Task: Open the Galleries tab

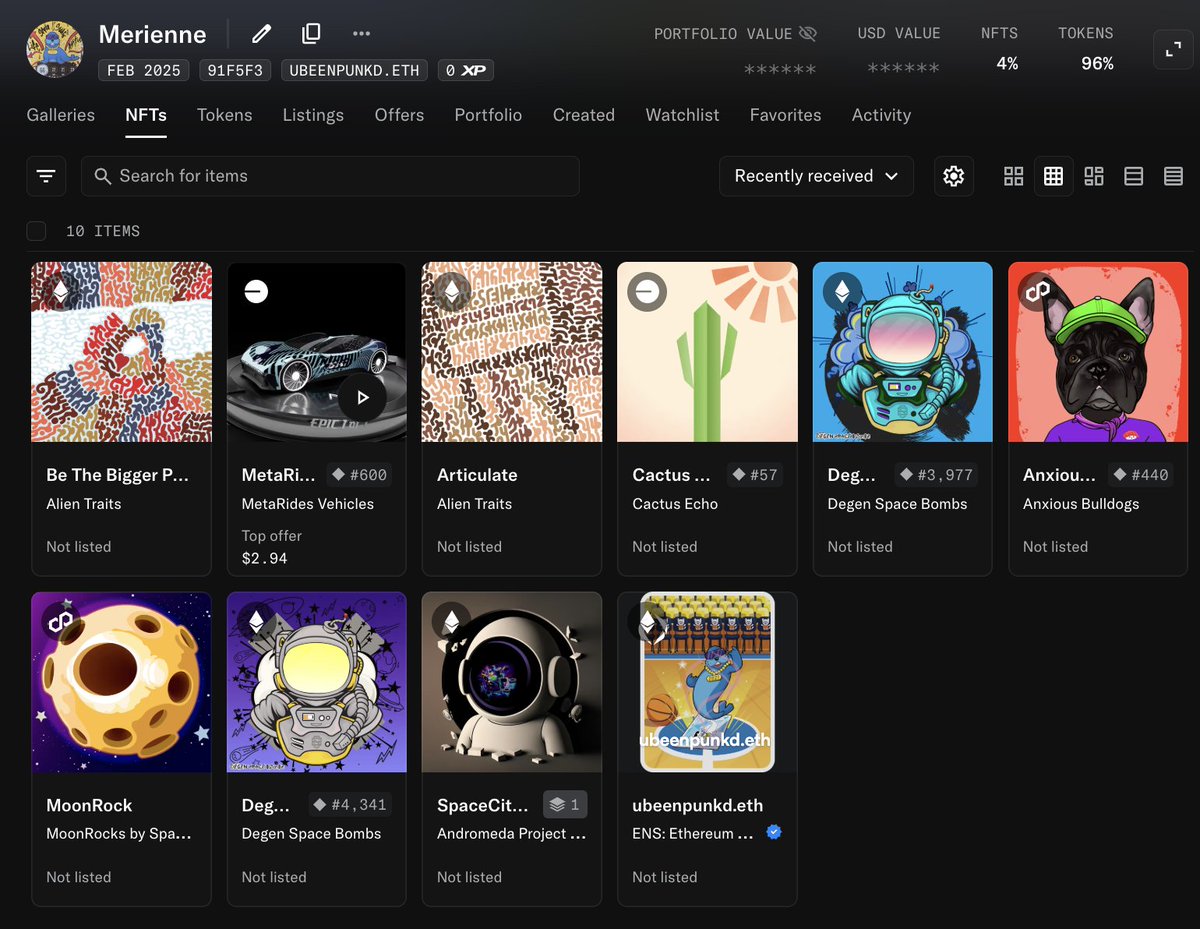Action: (61, 115)
